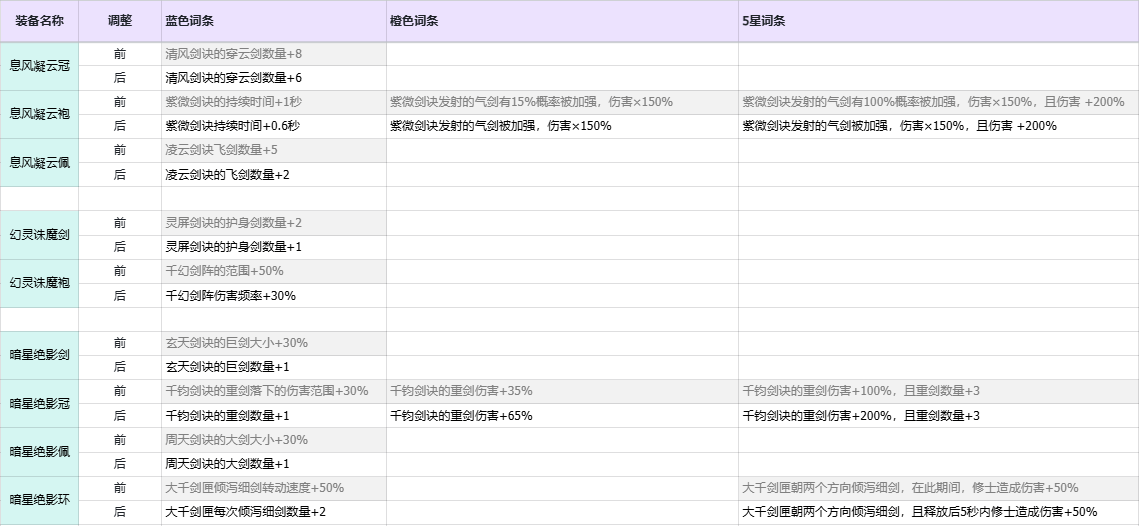Image resolution: width=1139 pixels, height=526 pixels.
Task: Select the cell 千钧剑诀的重剑伤害+200%，且重剑数量+3
Action: click(x=937, y=416)
